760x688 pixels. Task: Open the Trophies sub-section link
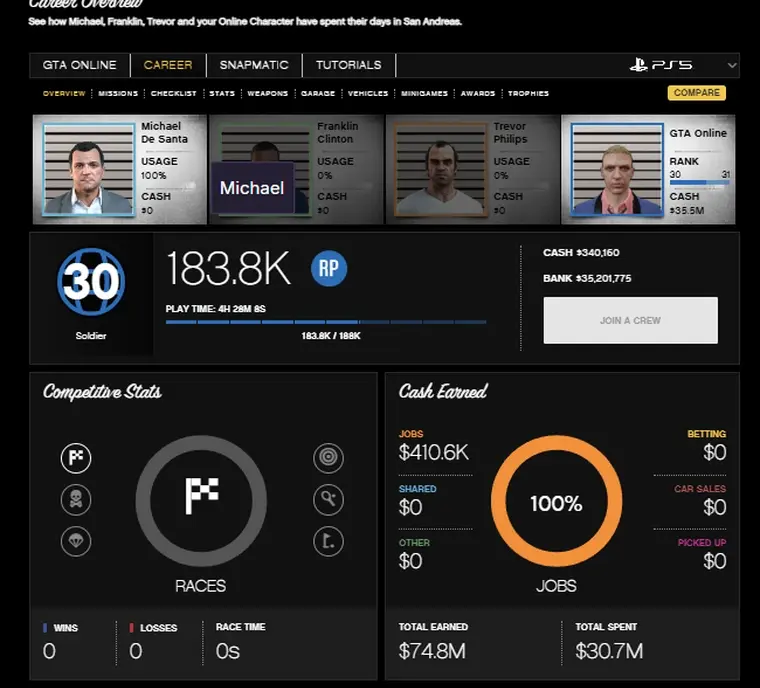pyautogui.click(x=528, y=93)
